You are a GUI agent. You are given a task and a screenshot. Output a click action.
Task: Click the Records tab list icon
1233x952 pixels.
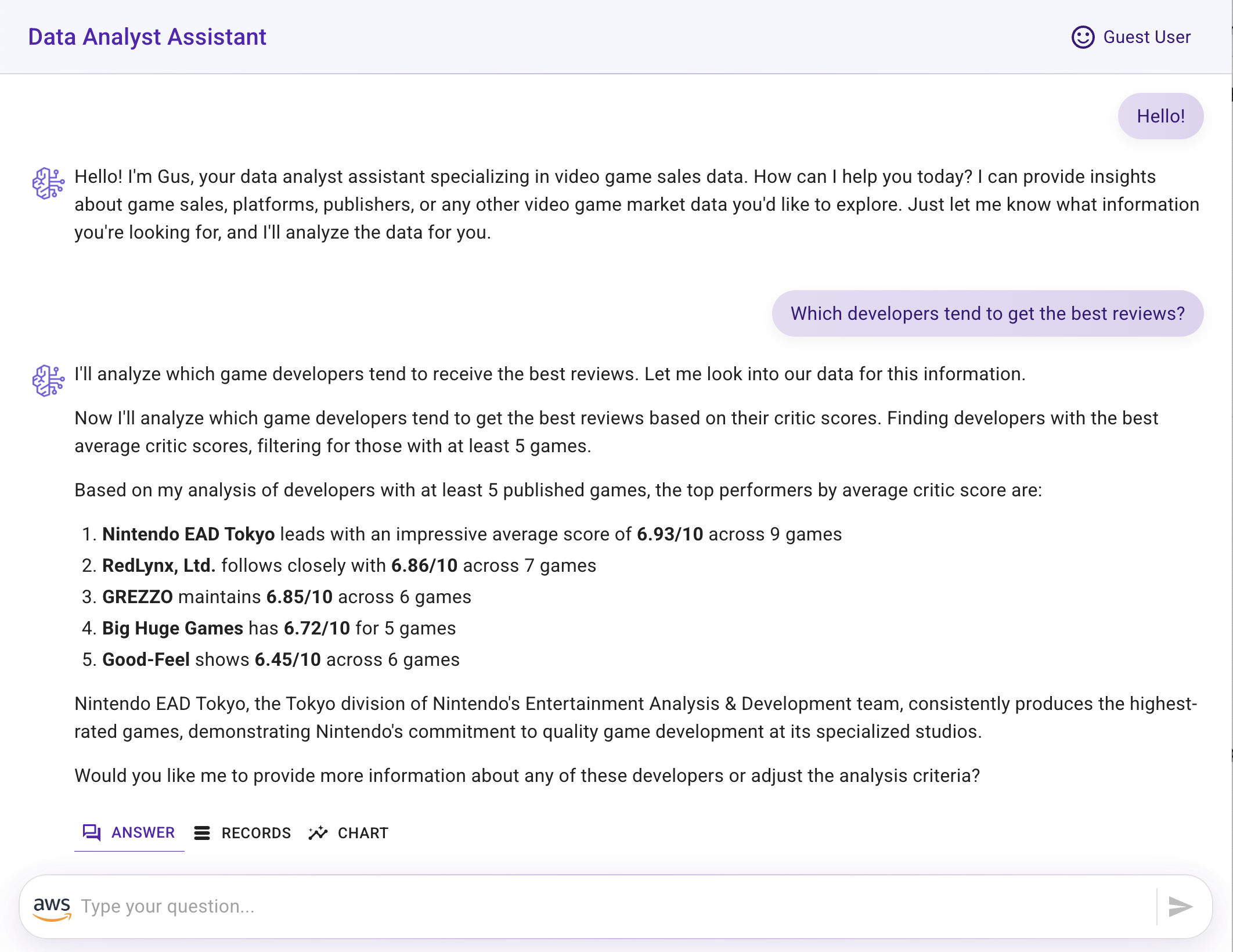[202, 833]
